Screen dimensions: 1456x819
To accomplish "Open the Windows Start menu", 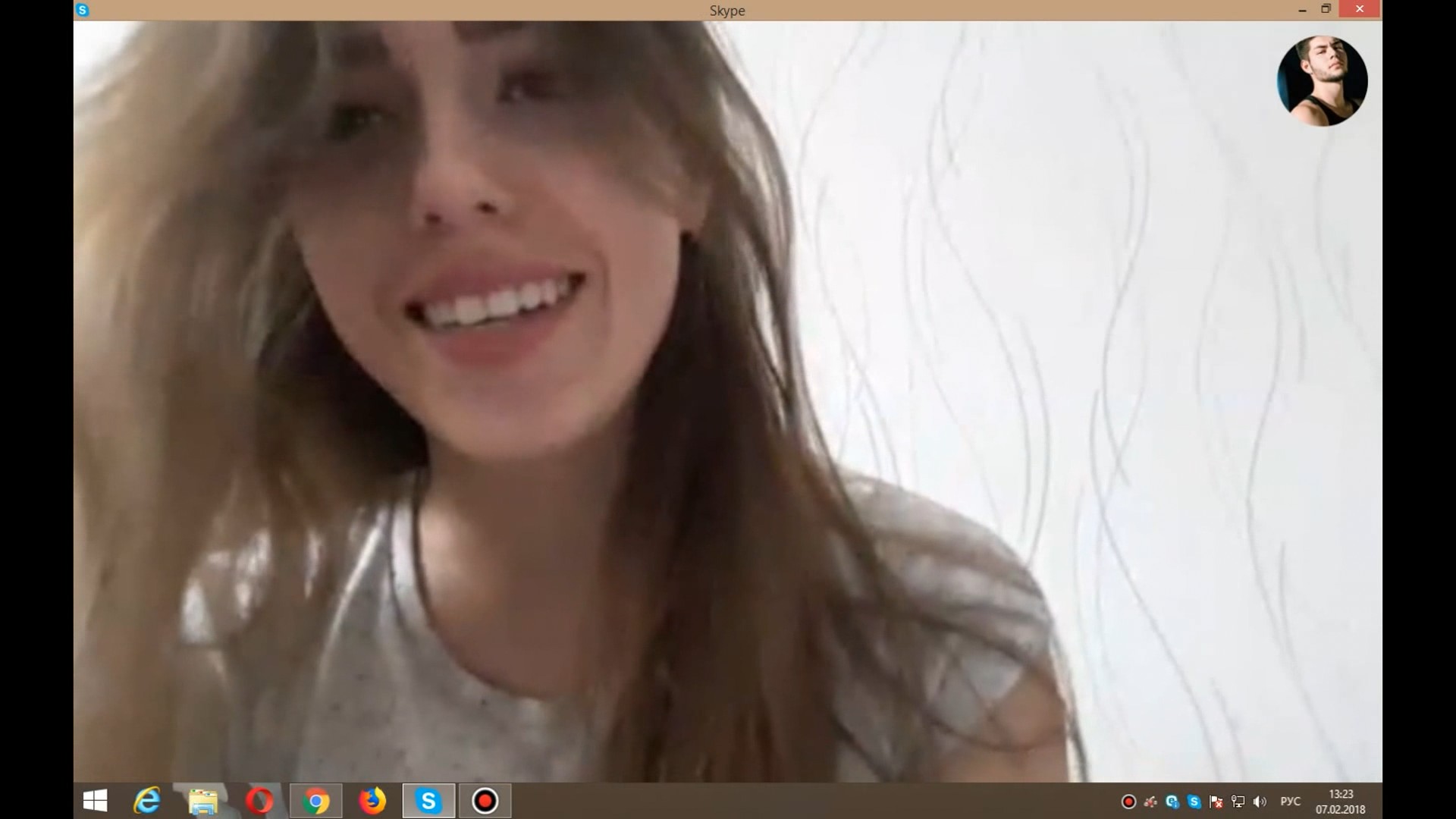I will pos(95,801).
